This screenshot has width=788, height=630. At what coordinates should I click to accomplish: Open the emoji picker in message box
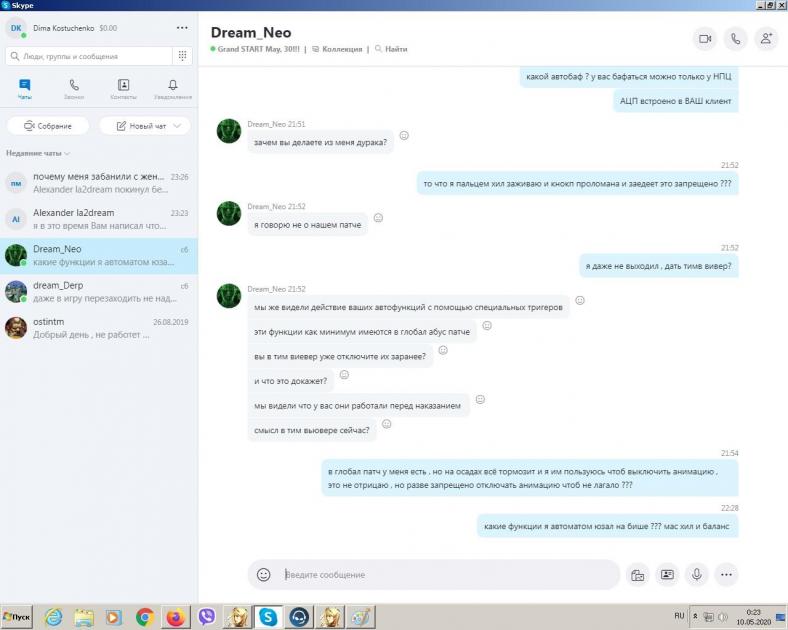[264, 575]
